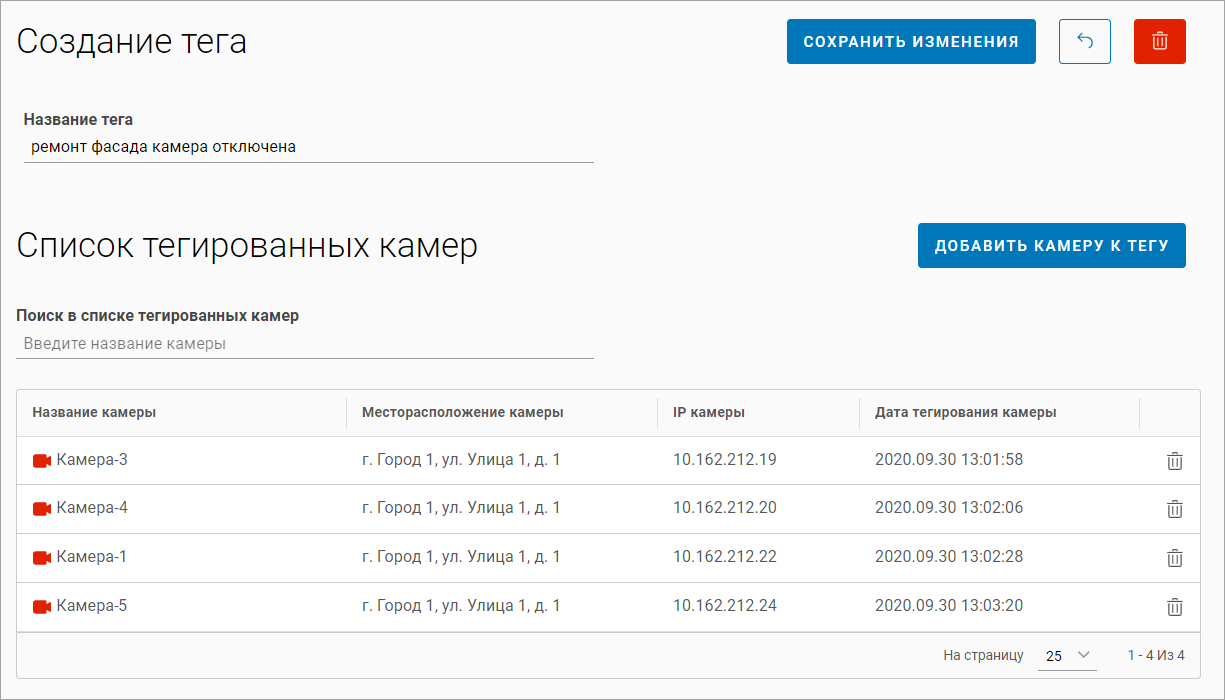Select the Камера-1 camera name
Viewport: 1225px width, 700px height.
92,557
